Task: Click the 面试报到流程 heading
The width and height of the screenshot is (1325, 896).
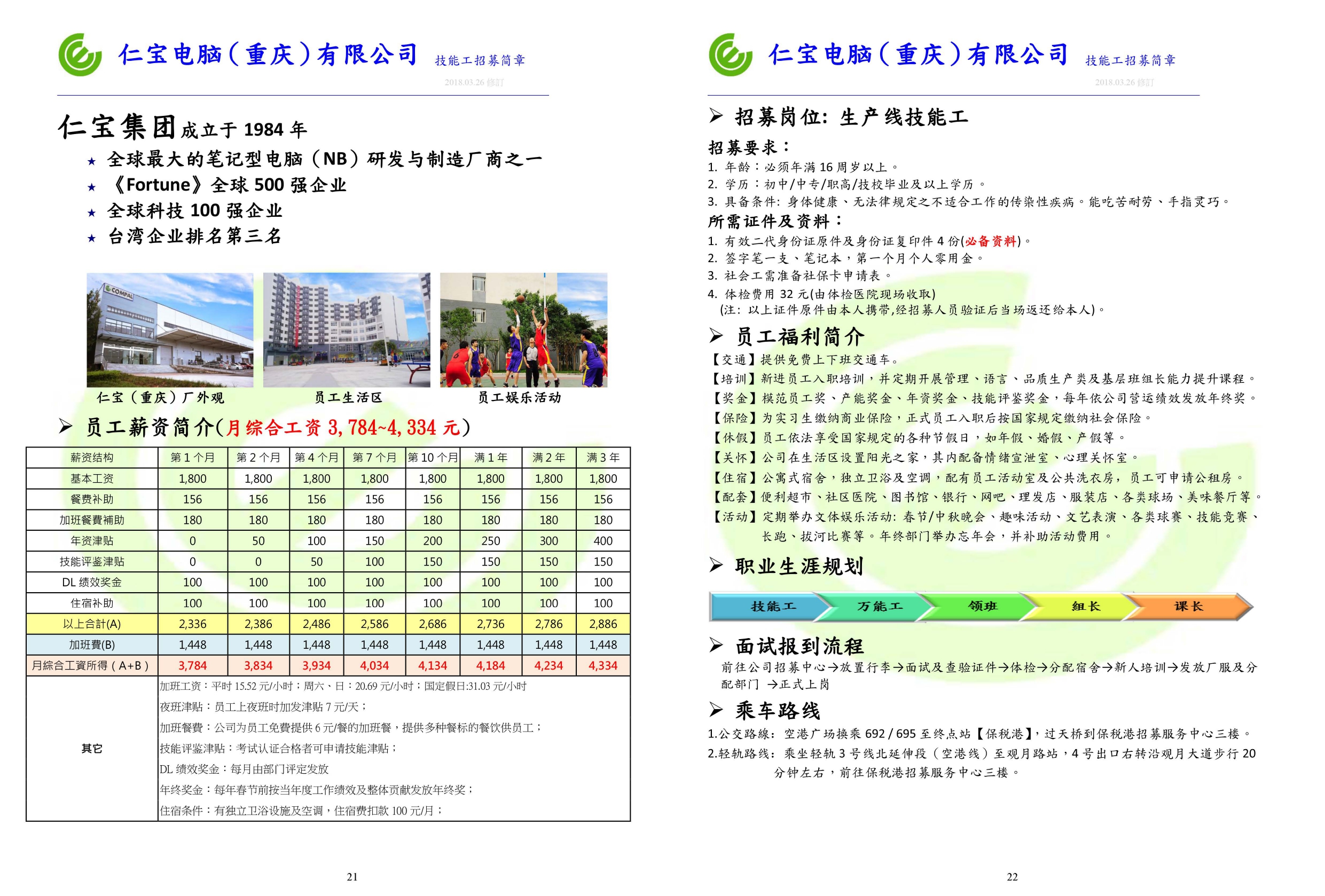Action: 799,646
